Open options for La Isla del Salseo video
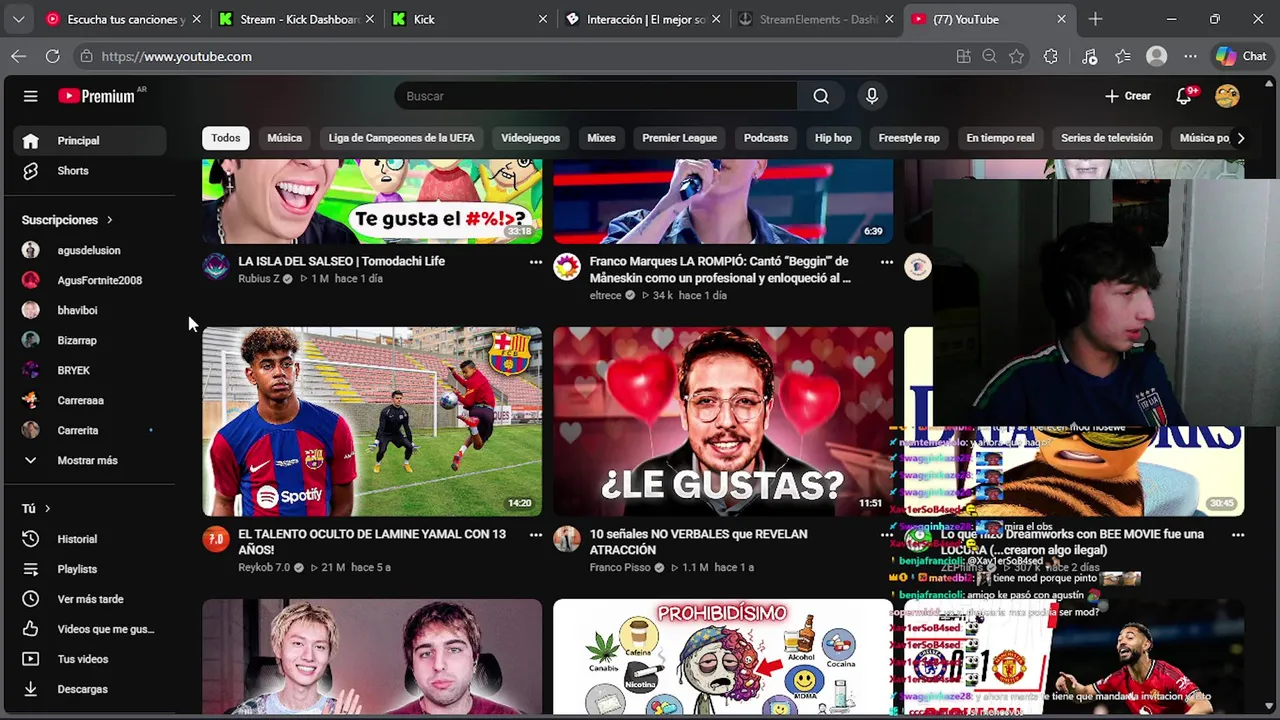The width and height of the screenshot is (1280, 720). (x=536, y=262)
